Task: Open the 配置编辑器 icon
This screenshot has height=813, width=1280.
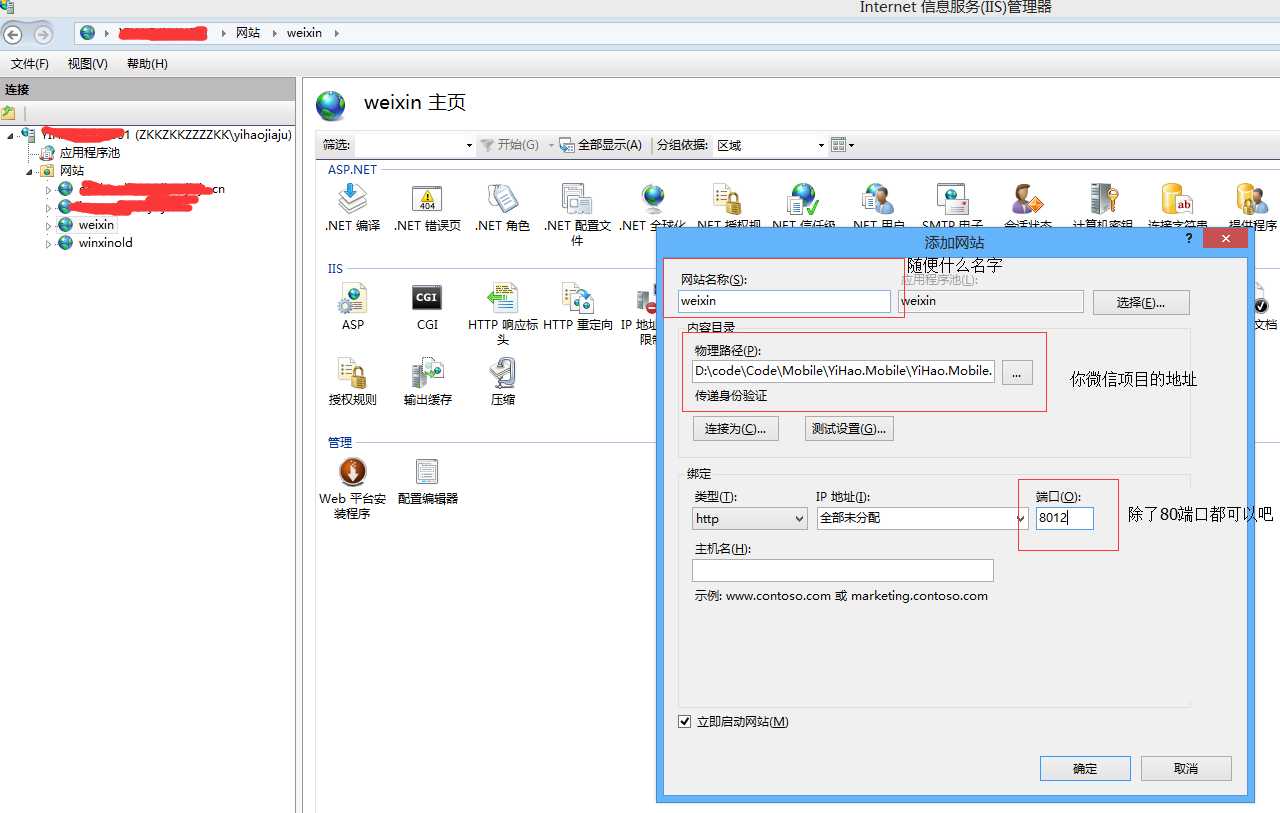Action: [x=427, y=472]
